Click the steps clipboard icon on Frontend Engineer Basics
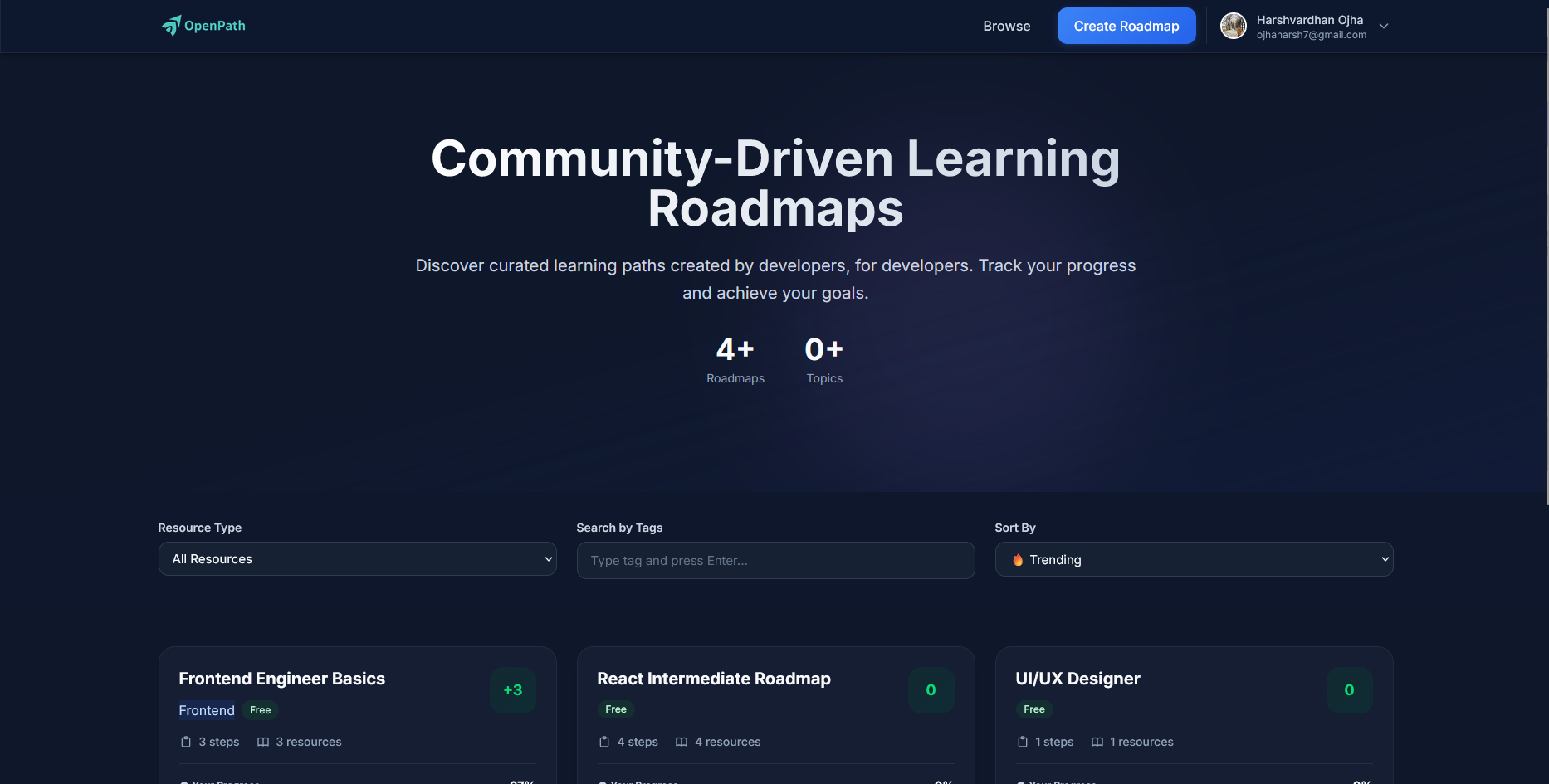1549x784 pixels. [186, 742]
